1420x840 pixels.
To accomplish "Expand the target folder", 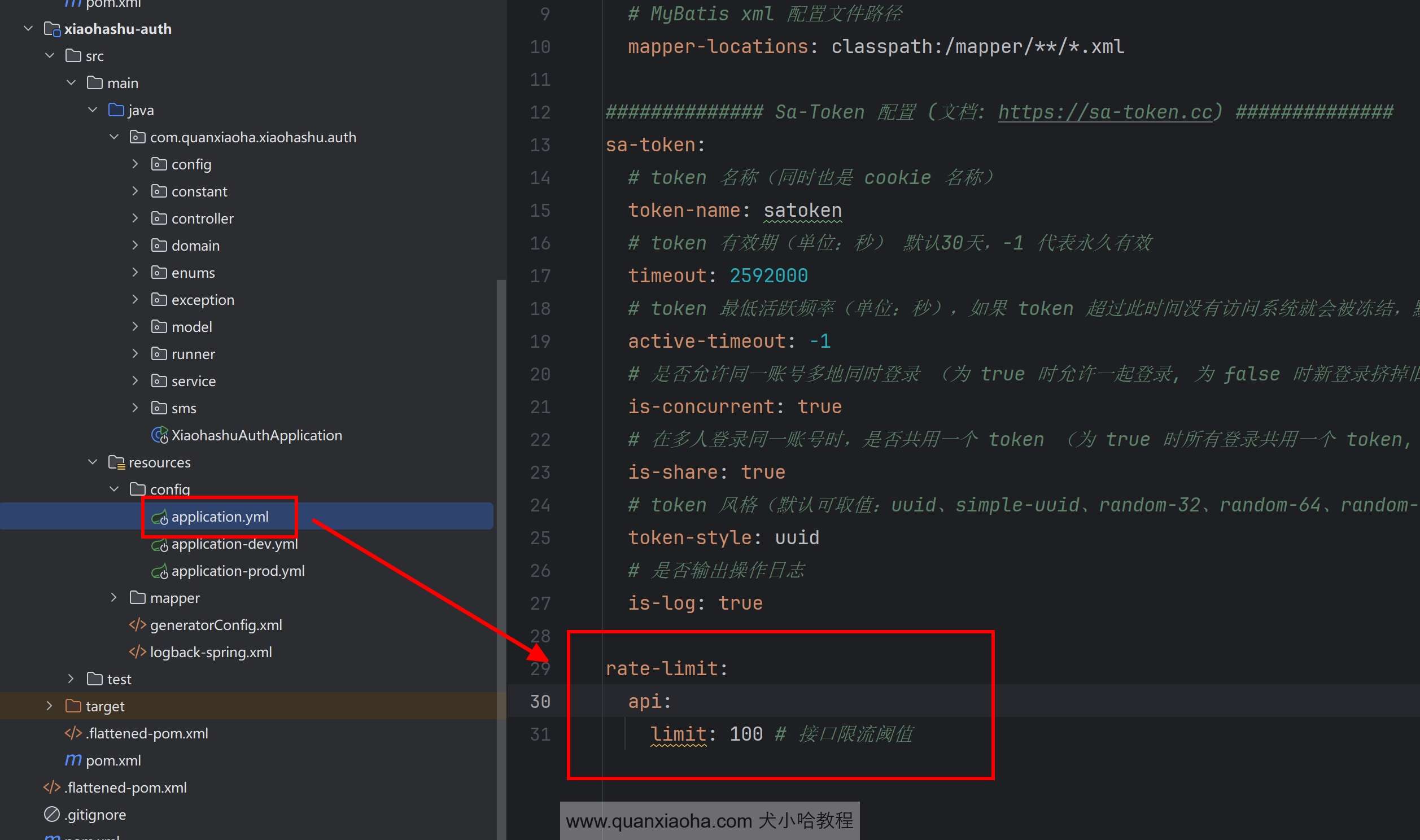I will 49,706.
